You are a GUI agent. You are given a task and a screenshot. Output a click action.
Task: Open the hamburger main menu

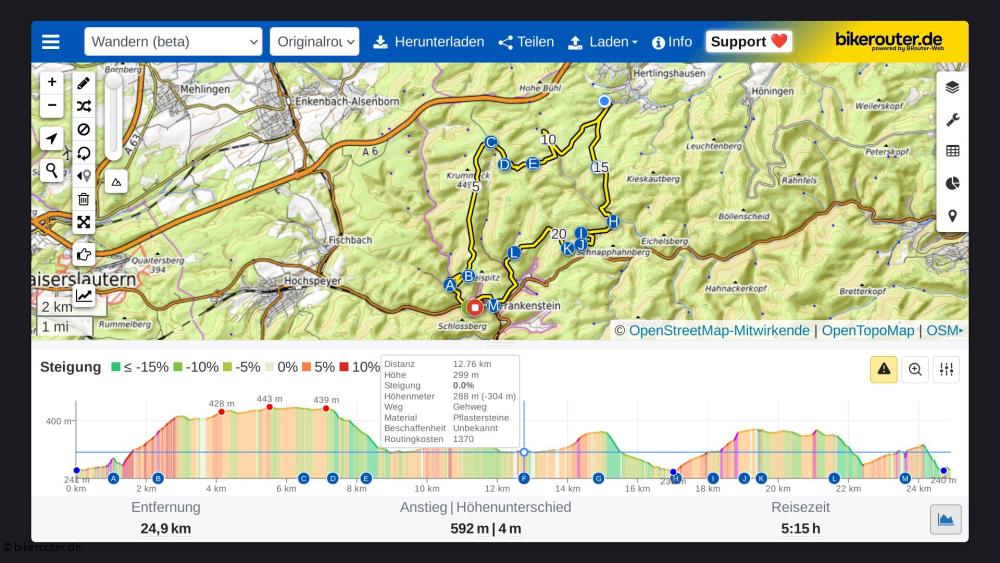tap(51, 42)
